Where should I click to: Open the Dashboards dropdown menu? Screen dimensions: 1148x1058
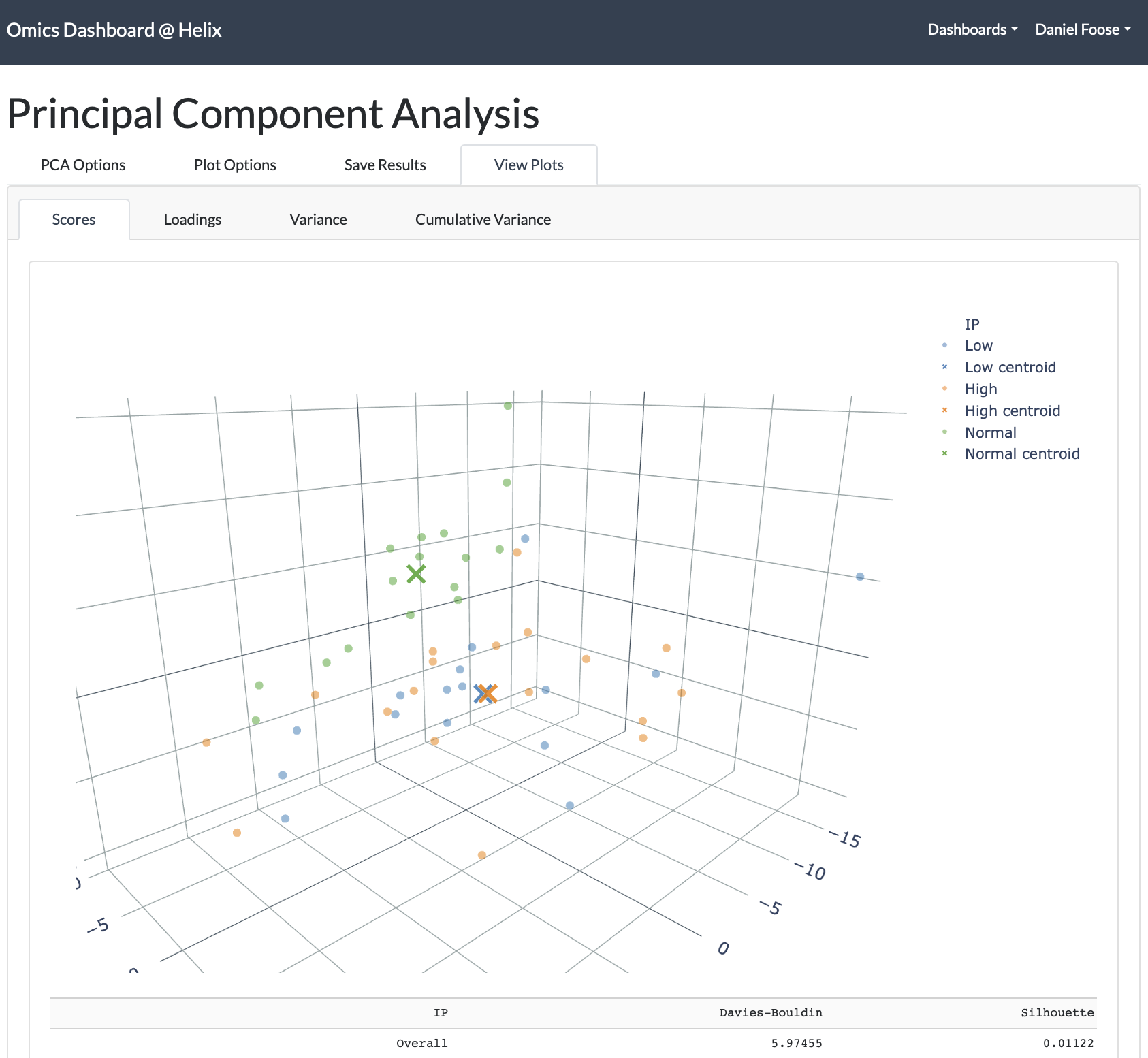coord(972,29)
